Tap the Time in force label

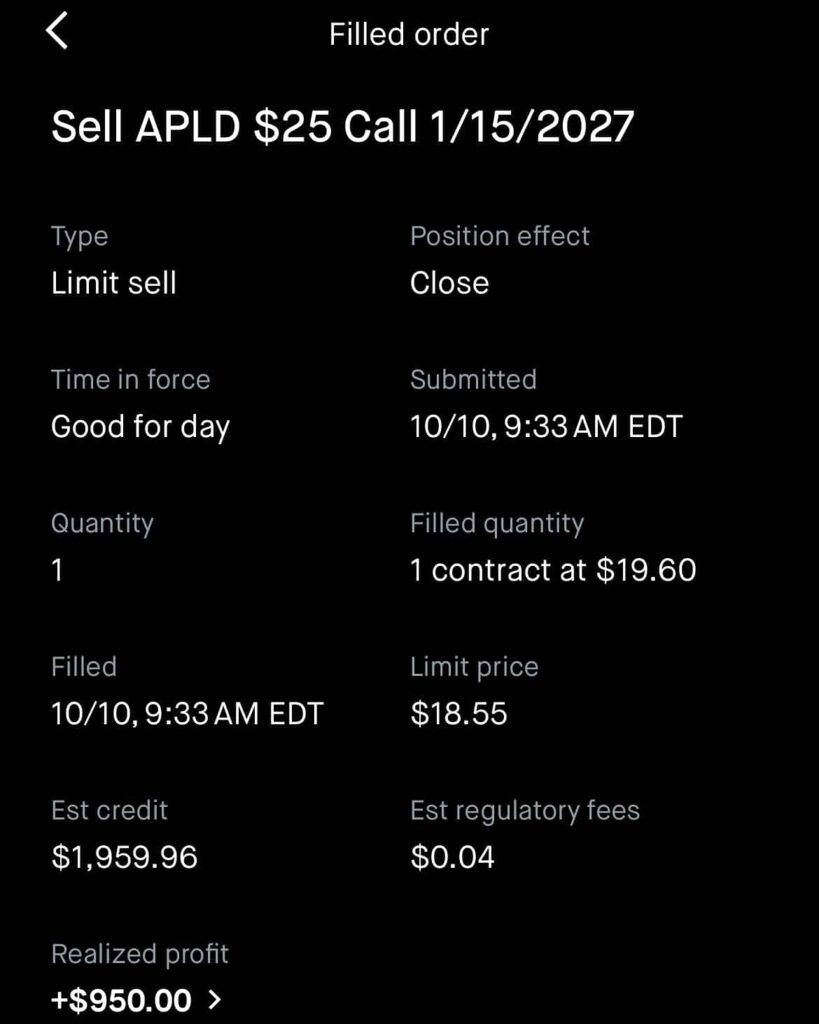[x=130, y=380]
